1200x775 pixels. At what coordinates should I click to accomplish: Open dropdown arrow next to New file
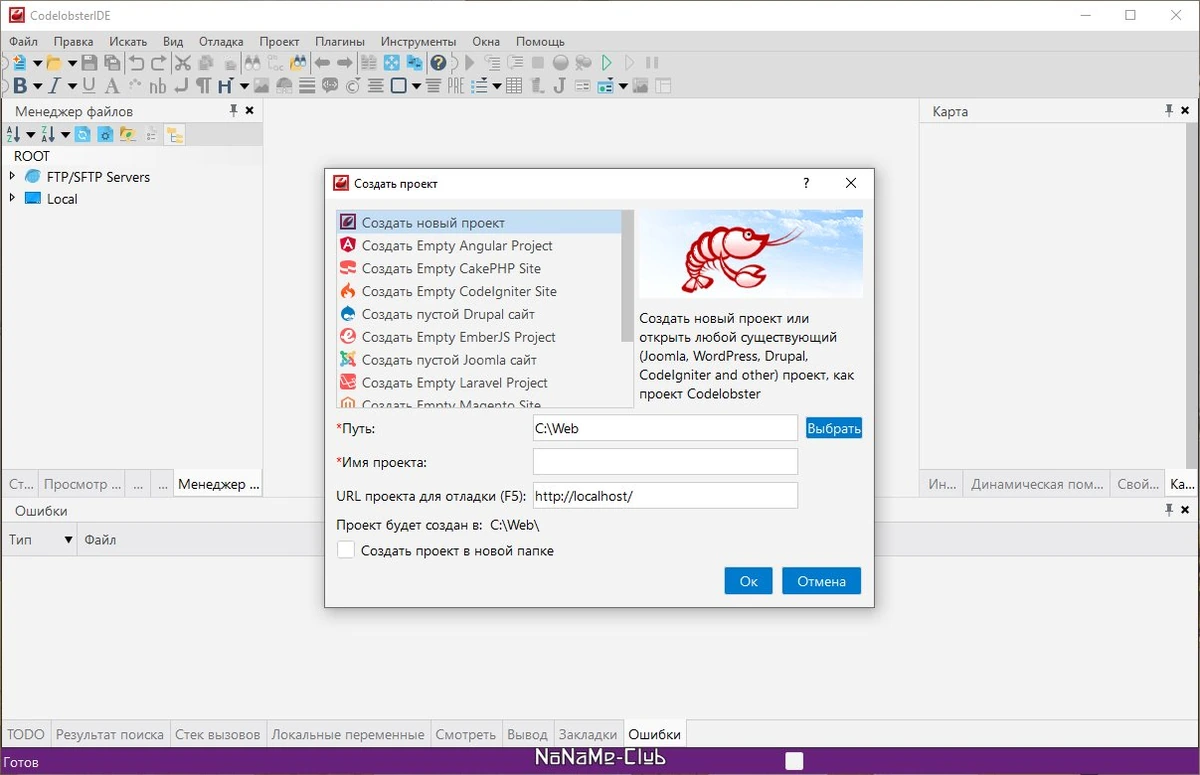click(x=38, y=64)
